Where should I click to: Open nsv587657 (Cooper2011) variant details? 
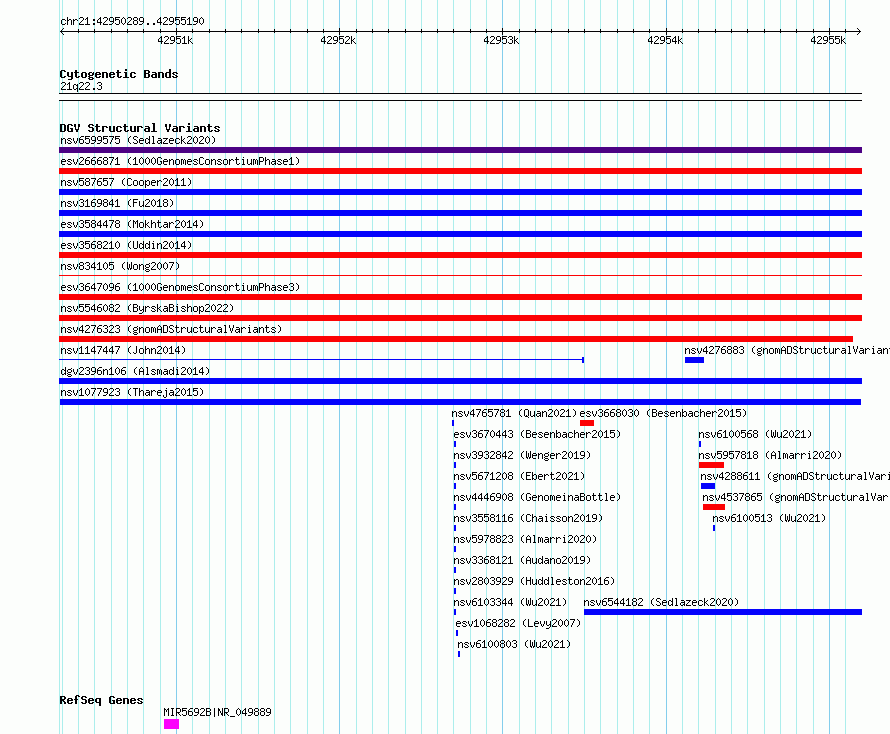click(x=126, y=182)
